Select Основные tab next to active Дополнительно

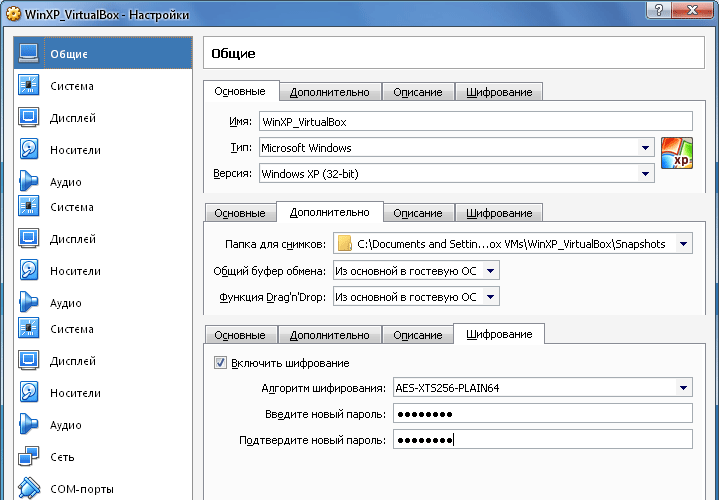240,213
